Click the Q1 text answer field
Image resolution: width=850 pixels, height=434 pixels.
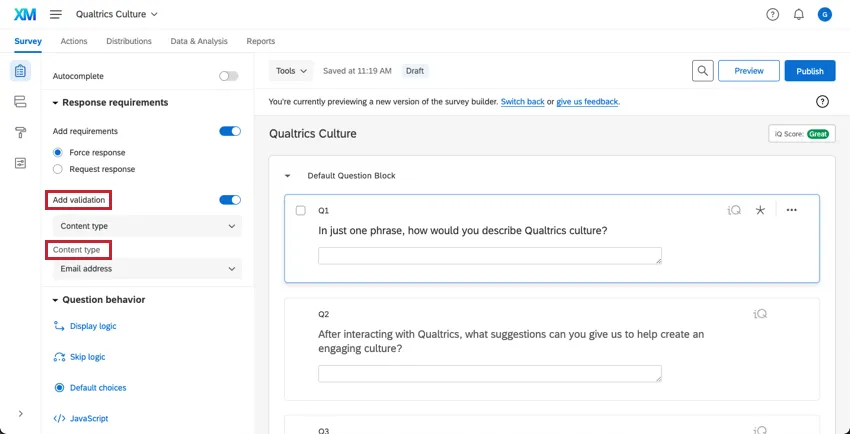pyautogui.click(x=489, y=256)
